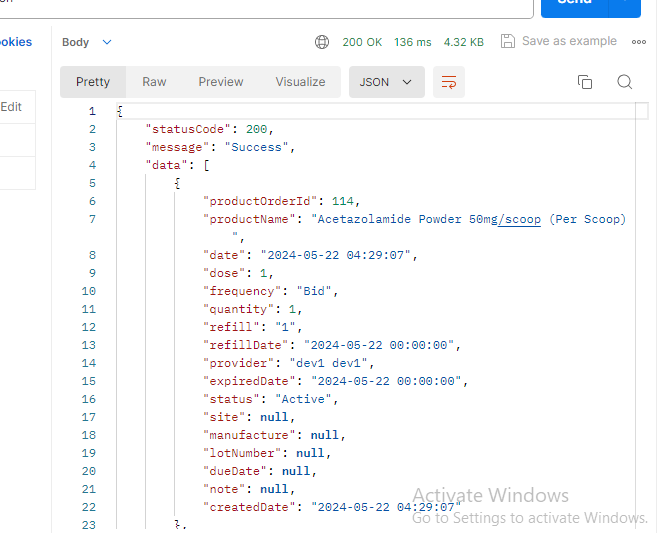Click the frequency value "Bid"

(x=314, y=291)
